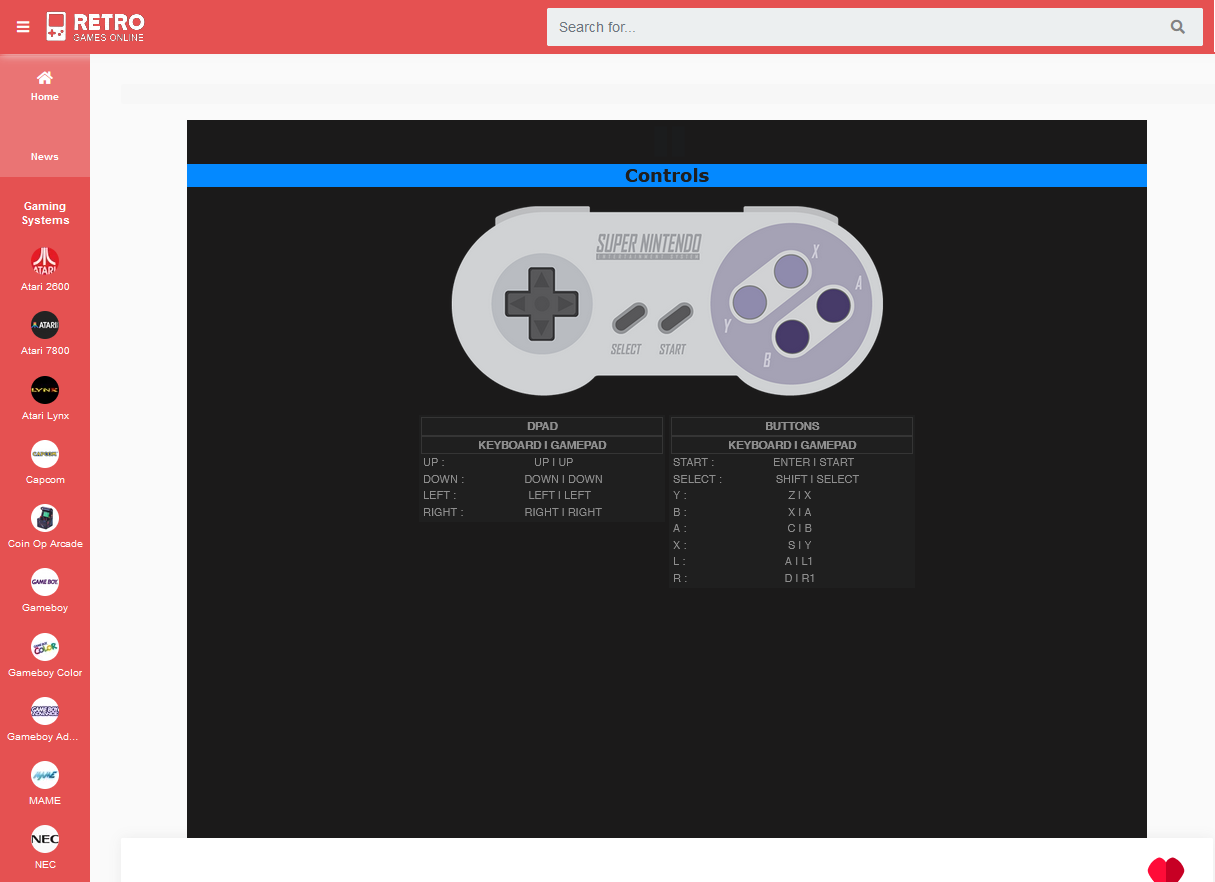This screenshot has height=882, width=1215.
Task: Click the RETRO Games Online logo
Action: (110, 26)
